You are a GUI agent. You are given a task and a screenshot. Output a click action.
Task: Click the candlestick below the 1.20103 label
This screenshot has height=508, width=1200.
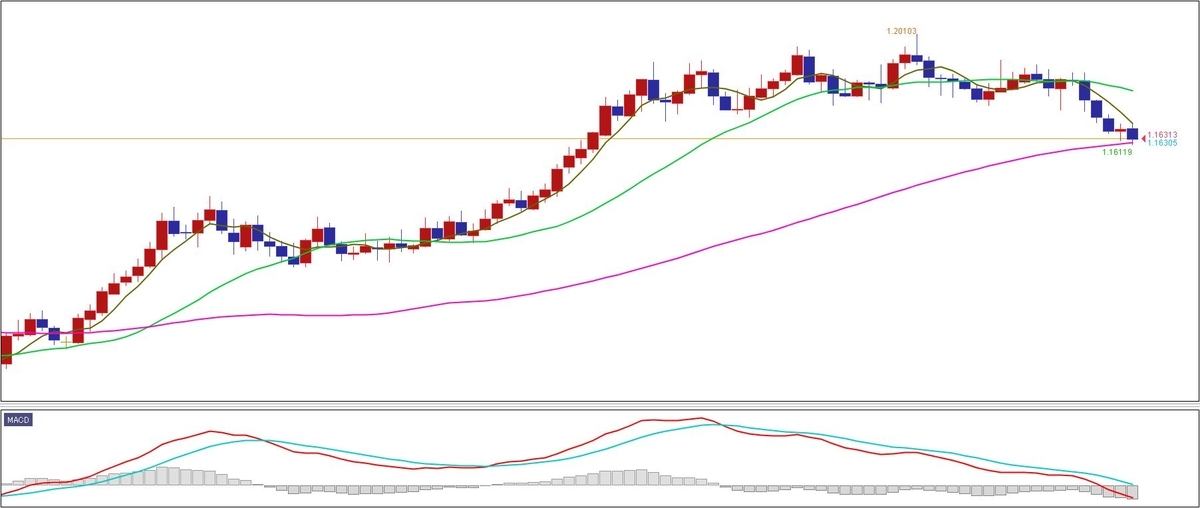tap(917, 58)
